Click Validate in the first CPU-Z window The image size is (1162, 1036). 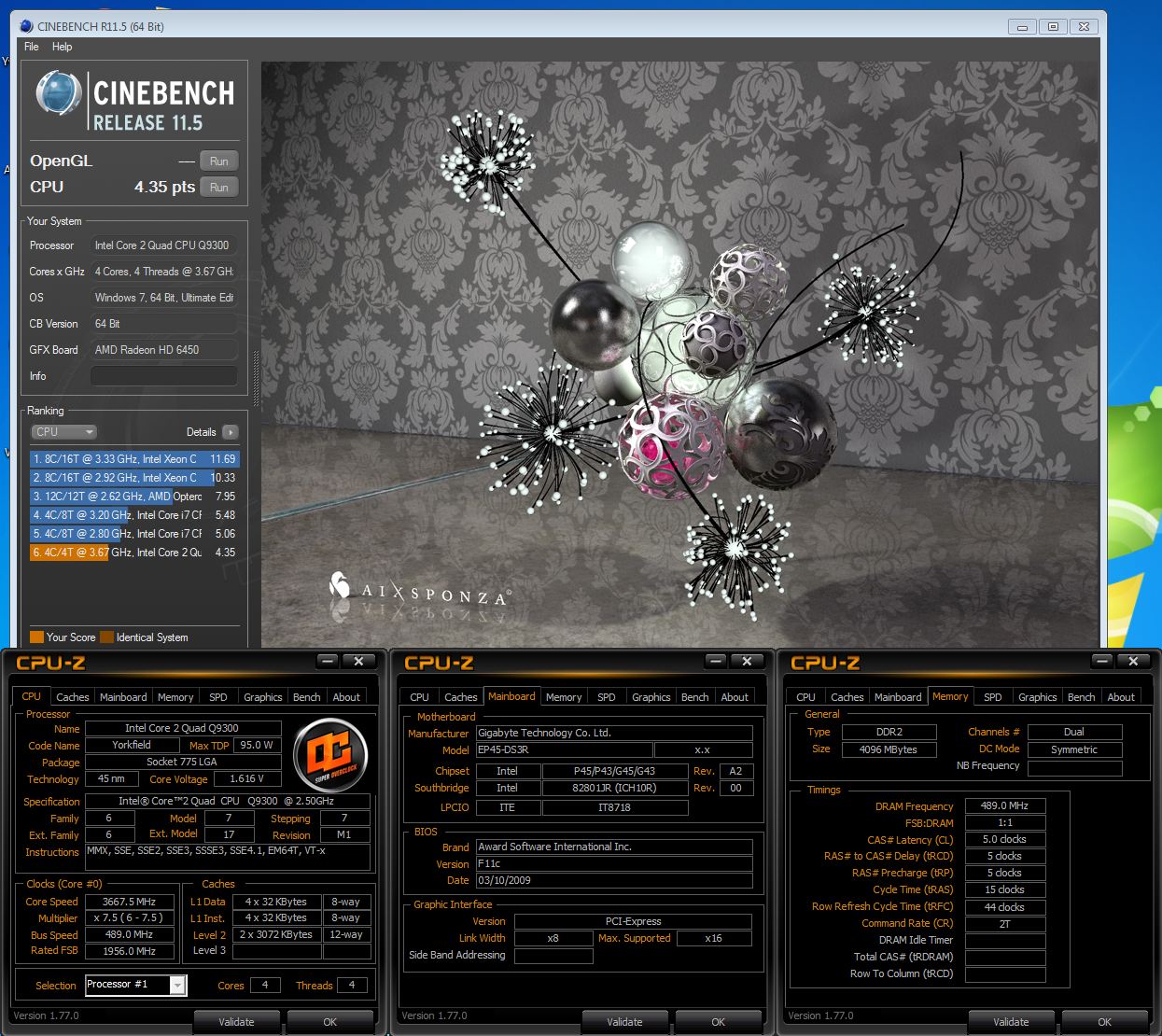(x=236, y=1022)
